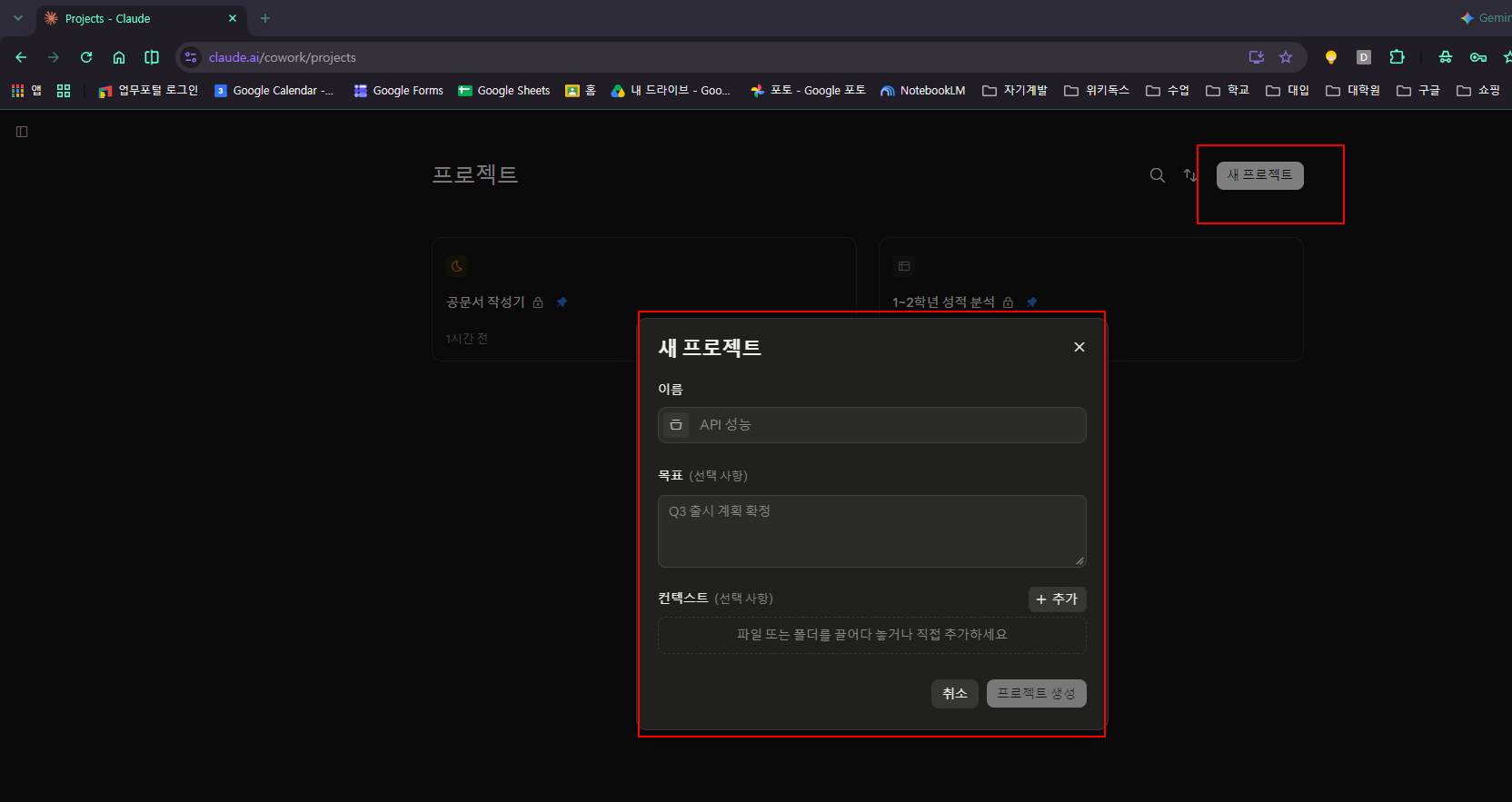Bookmark this page with star icon
Viewport: 1512px width, 802px height.
tap(1286, 57)
